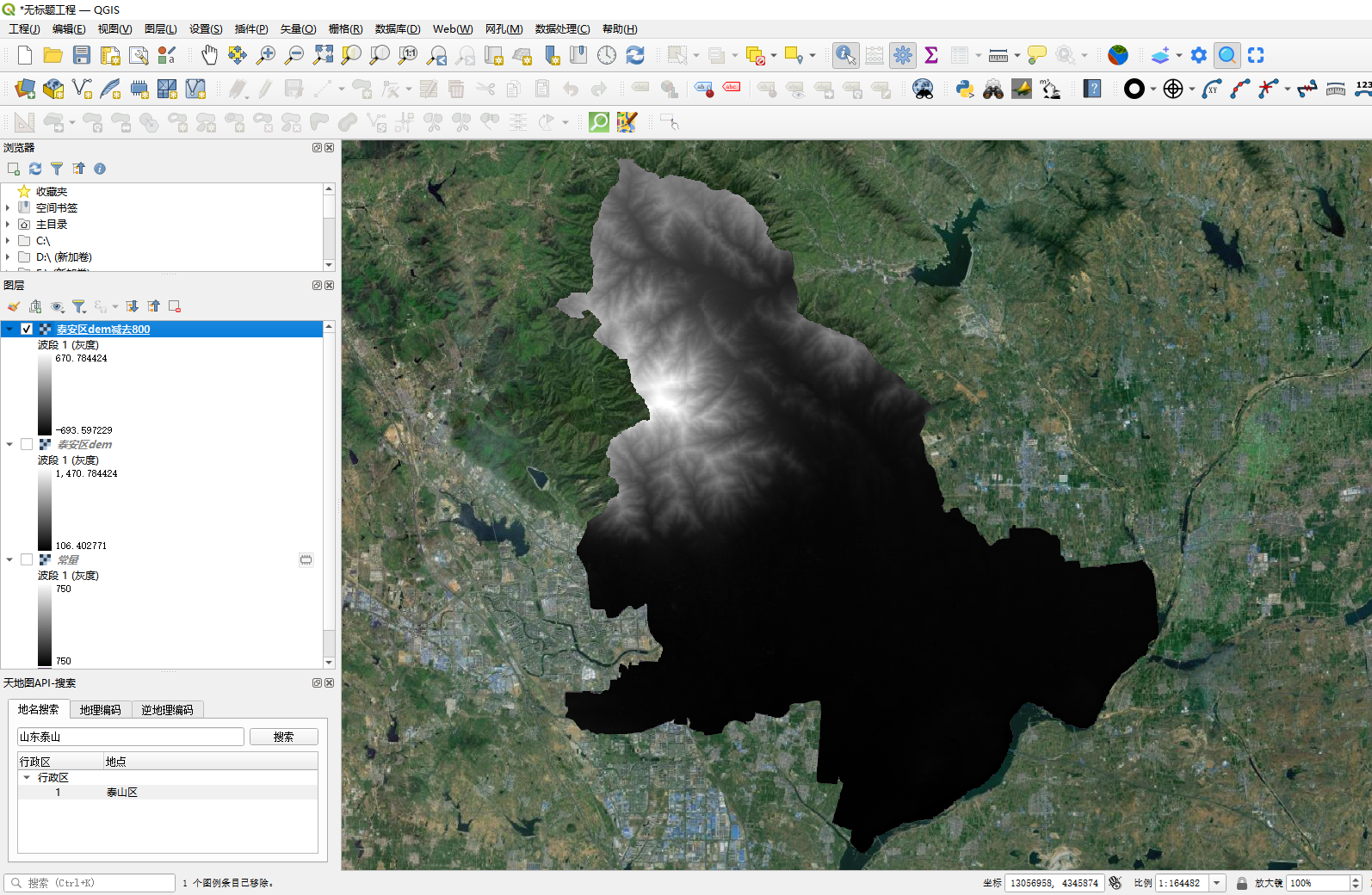Viewport: 1372px width, 895px height.
Task: Collapse the 行政区 result group
Action: pyautogui.click(x=27, y=777)
